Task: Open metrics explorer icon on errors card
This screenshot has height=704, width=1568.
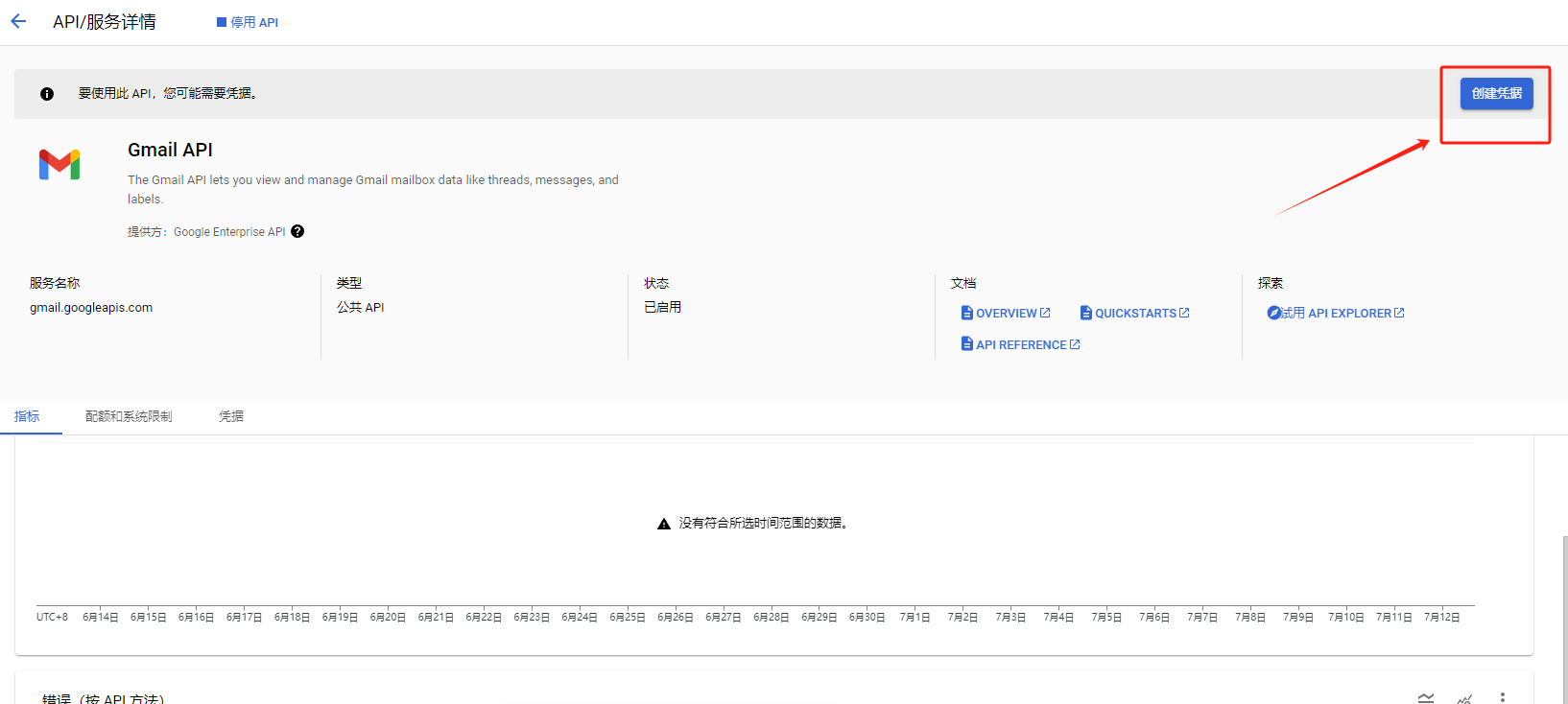Action: [x=1464, y=698]
